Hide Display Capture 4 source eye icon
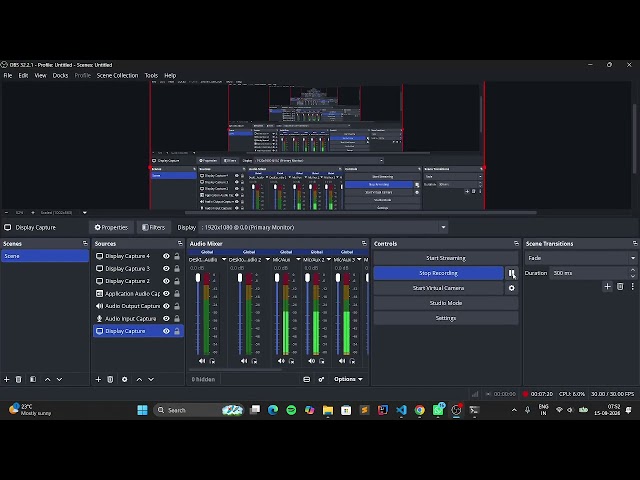This screenshot has height=480, width=640. coord(166,256)
